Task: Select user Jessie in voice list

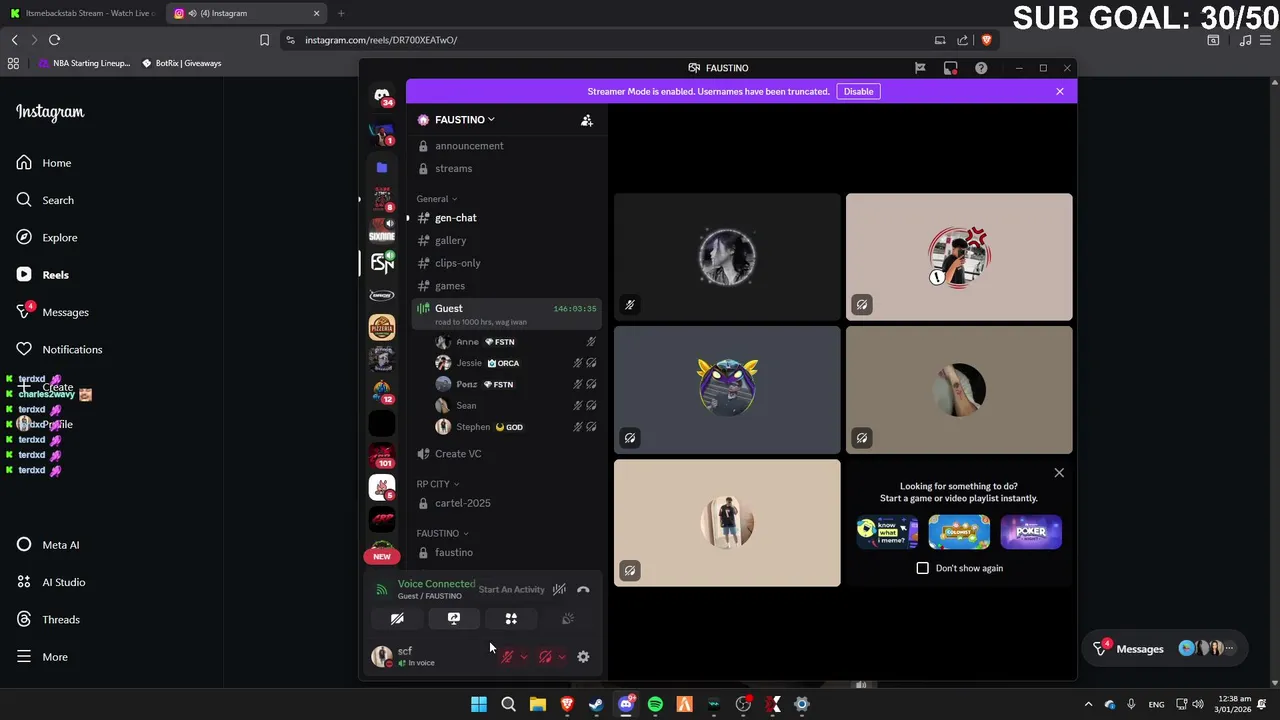Action: 515,363
